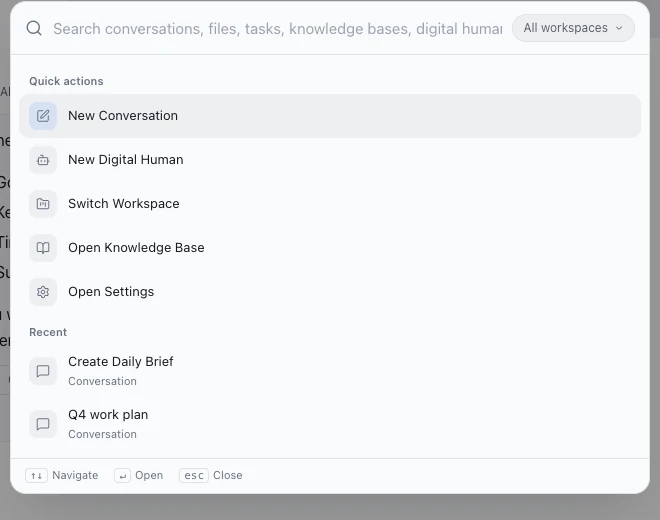Click the Quick actions section heading
660x520 pixels.
66,81
